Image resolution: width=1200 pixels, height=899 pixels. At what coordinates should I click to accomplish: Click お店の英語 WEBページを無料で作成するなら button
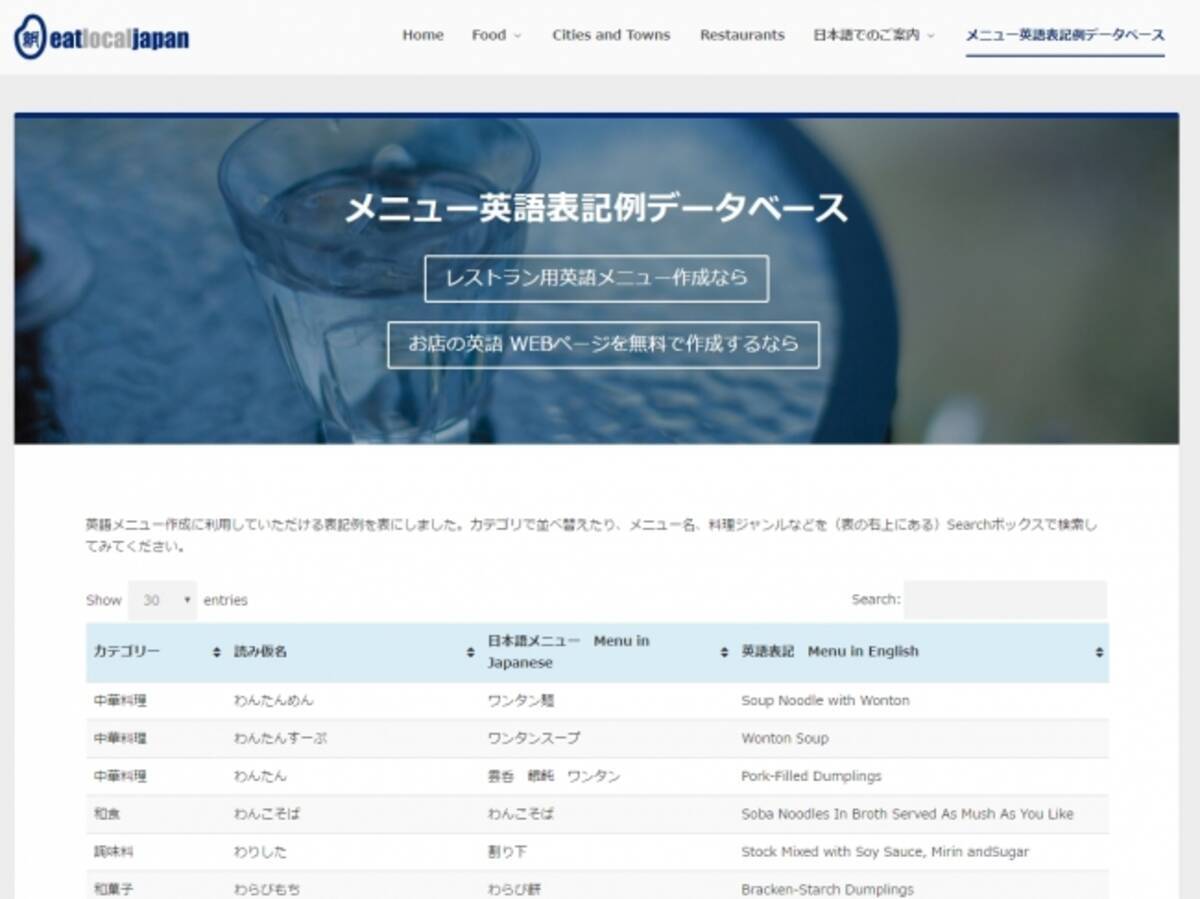pyautogui.click(x=603, y=344)
